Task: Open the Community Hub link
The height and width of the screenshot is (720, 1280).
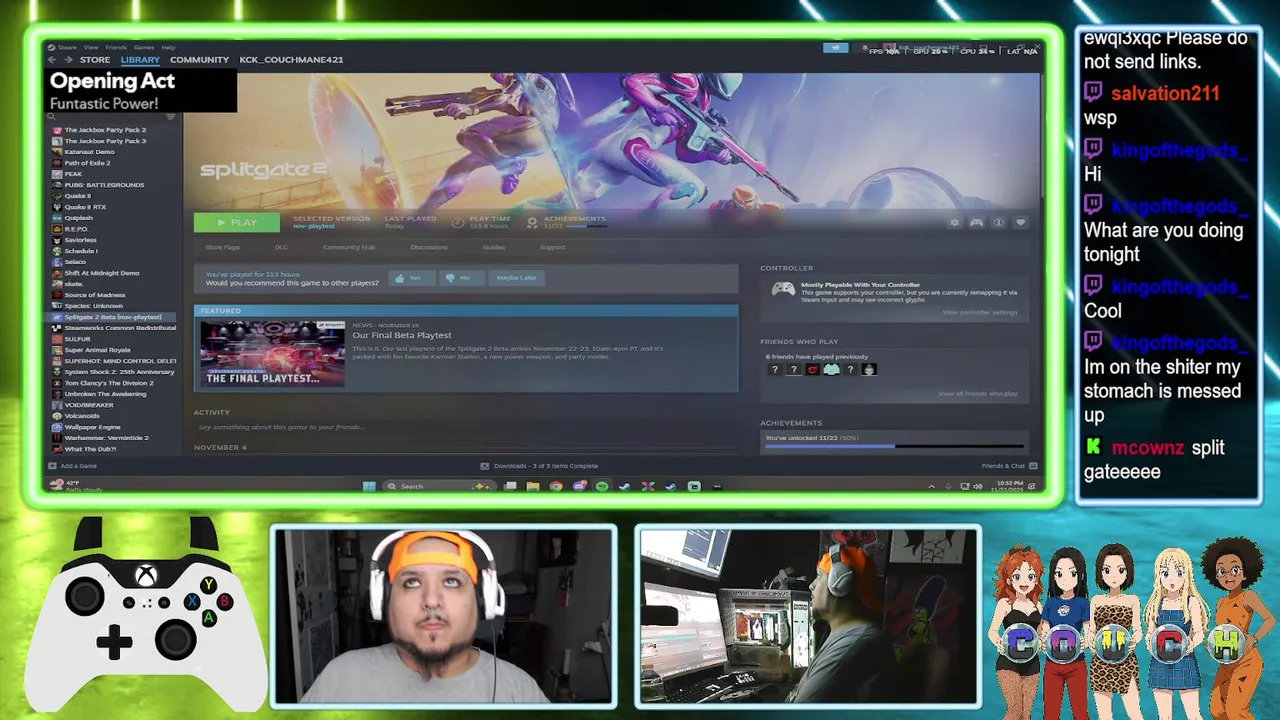Action: click(348, 247)
